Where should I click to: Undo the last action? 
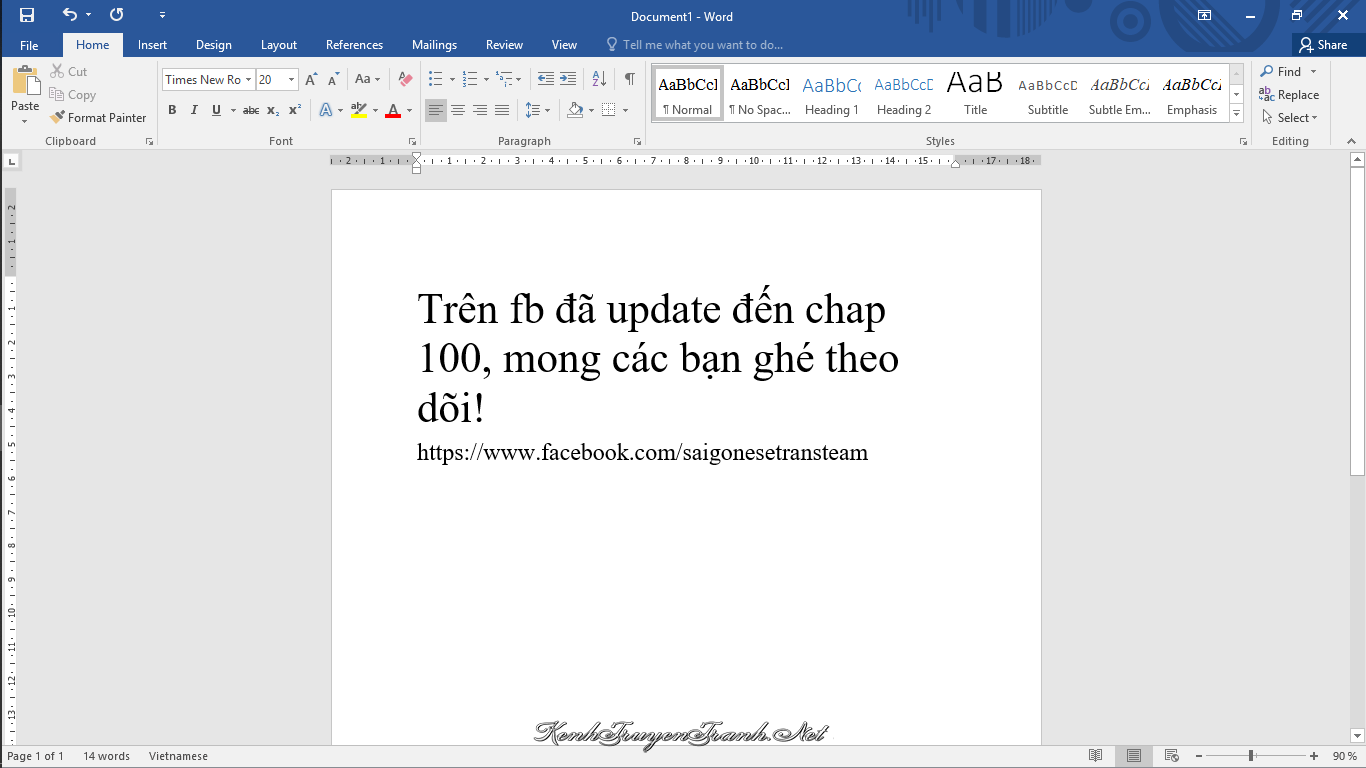pyautogui.click(x=69, y=15)
